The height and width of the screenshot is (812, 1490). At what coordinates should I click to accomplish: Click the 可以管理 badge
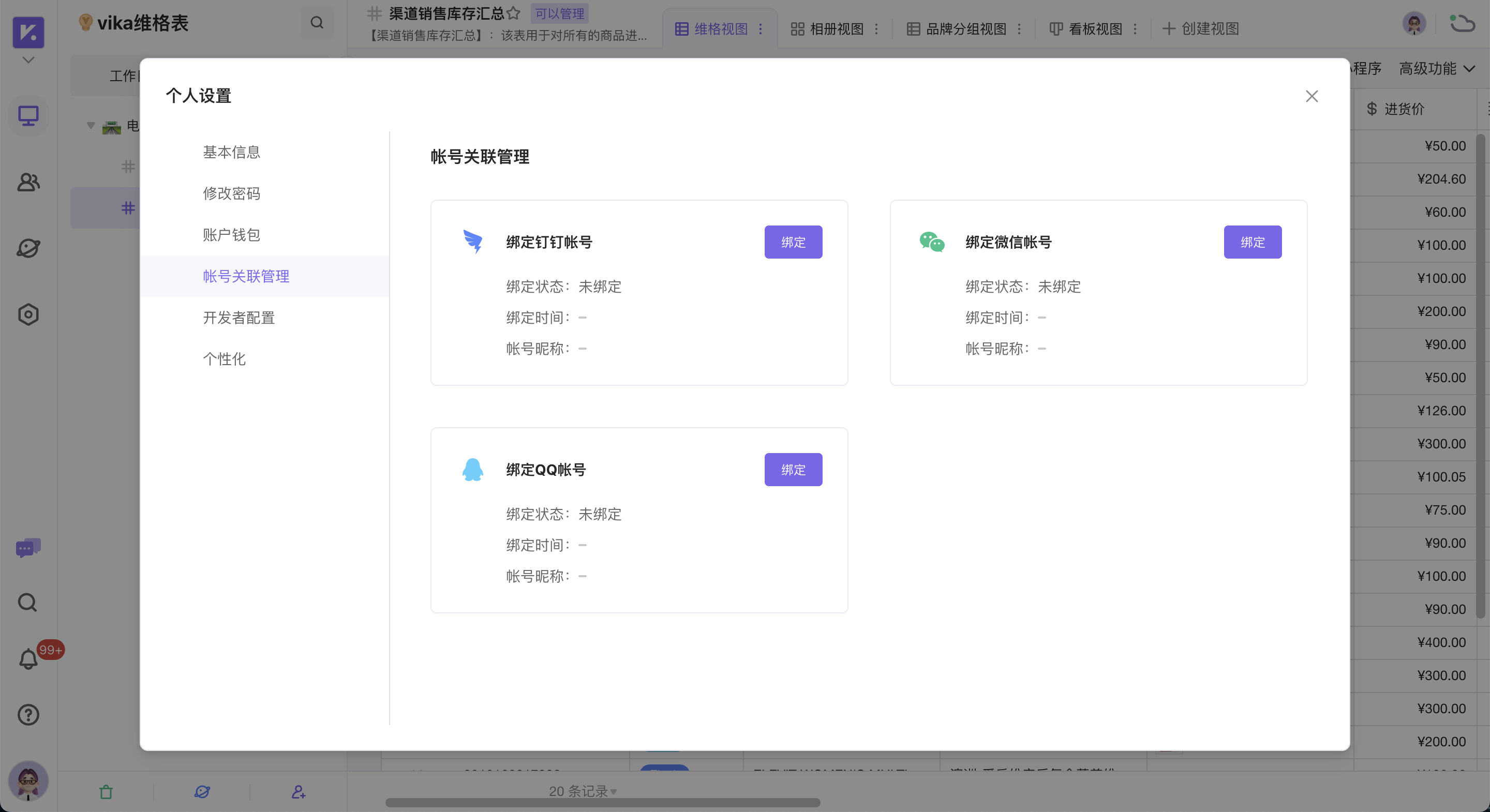(x=559, y=13)
